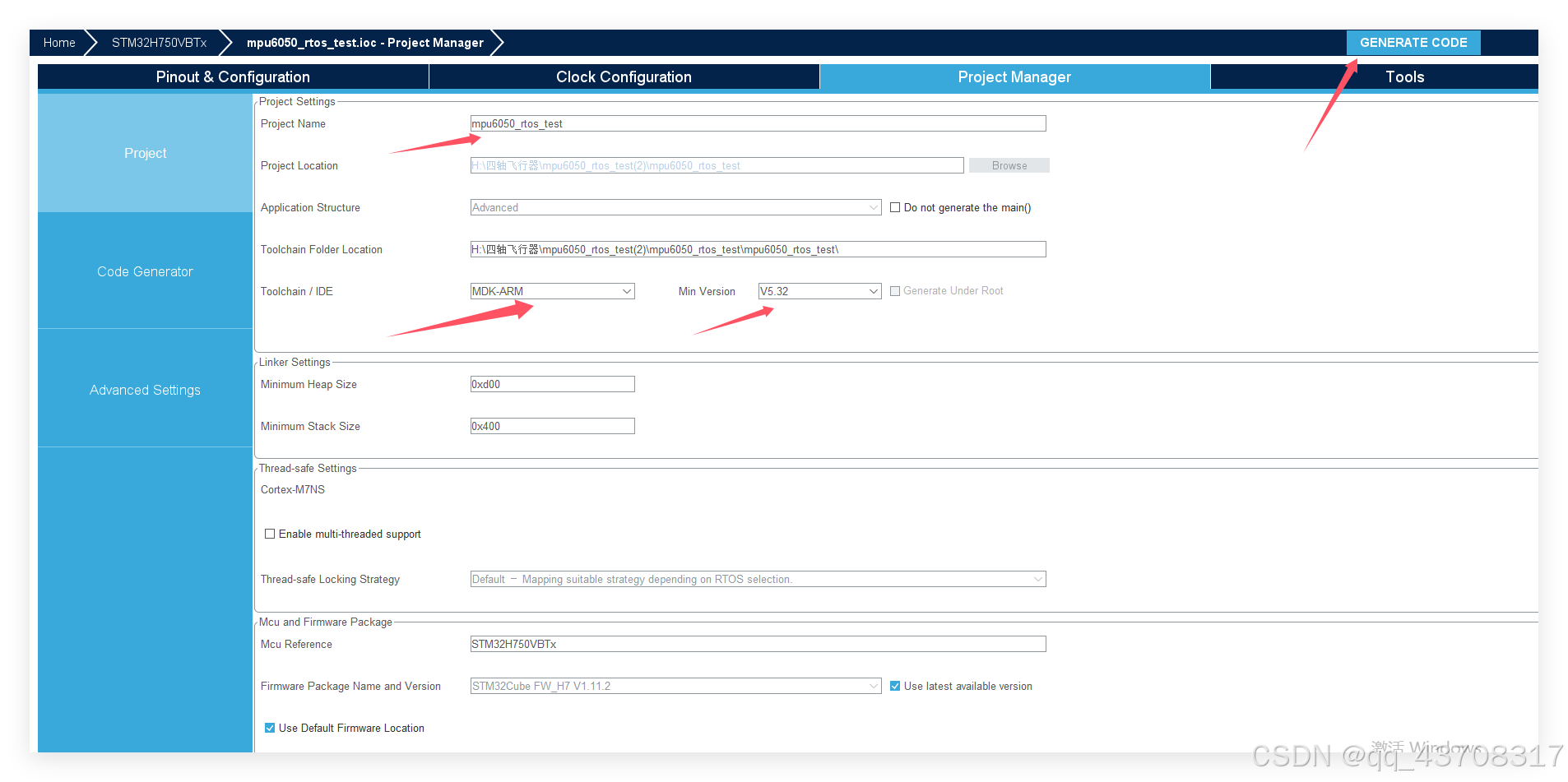Toggle Use latest available version checkbox
1568x782 pixels.
click(895, 686)
